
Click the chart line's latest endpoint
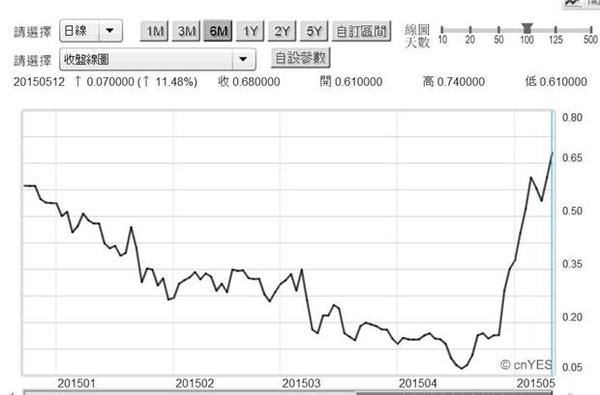tap(552, 153)
